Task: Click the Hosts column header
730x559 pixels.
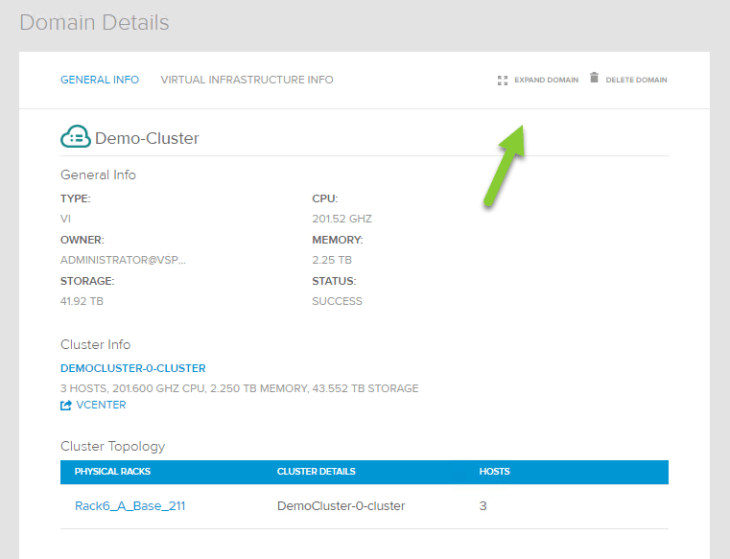Action: point(494,472)
